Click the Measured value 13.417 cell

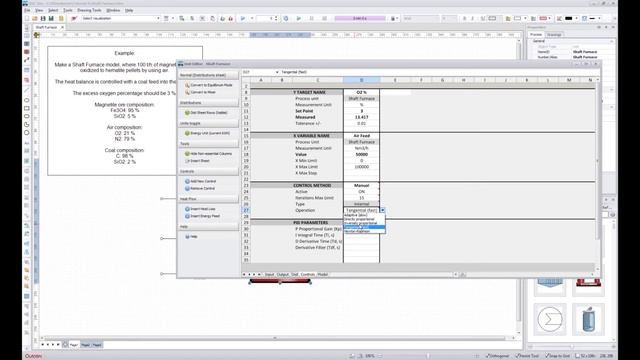(x=361, y=117)
